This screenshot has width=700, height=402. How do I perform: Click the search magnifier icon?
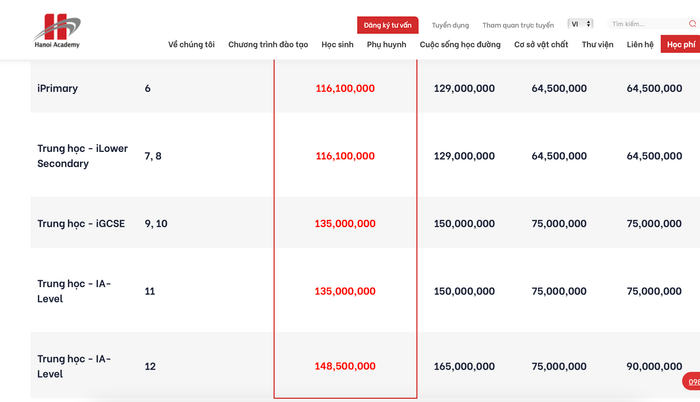pos(693,24)
